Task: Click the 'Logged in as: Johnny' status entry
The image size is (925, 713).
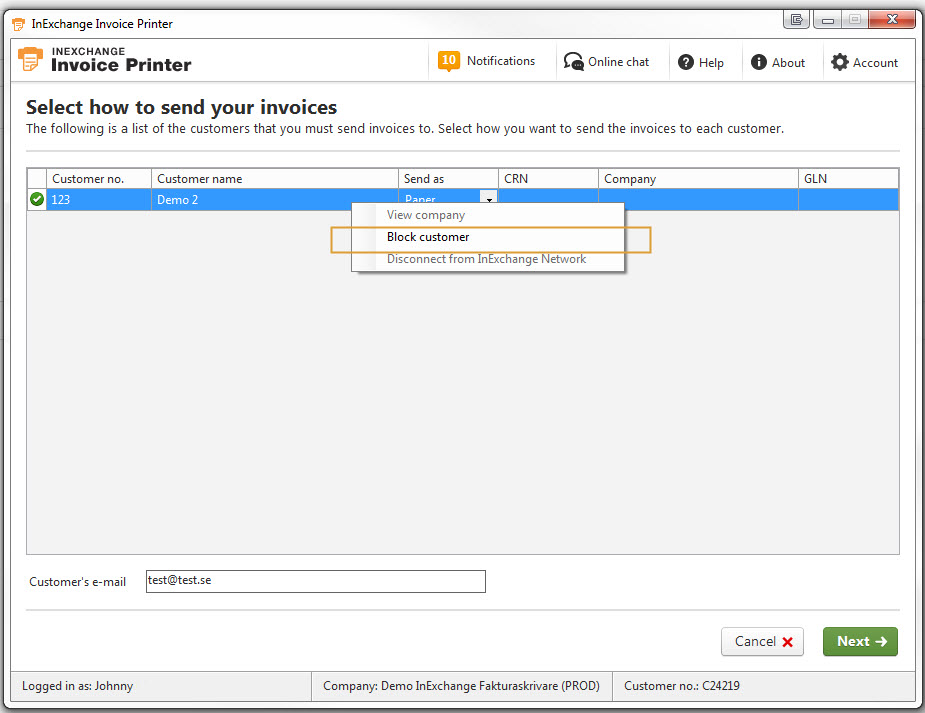Action: [x=78, y=686]
